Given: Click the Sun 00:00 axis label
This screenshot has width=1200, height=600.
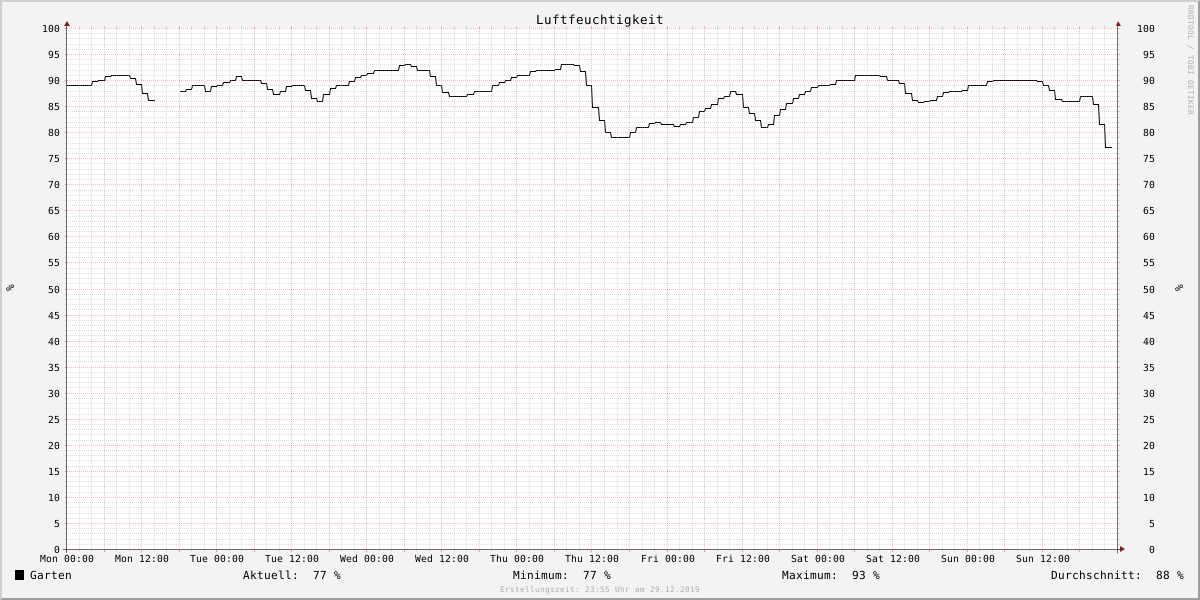Looking at the screenshot, I should pos(968,559).
